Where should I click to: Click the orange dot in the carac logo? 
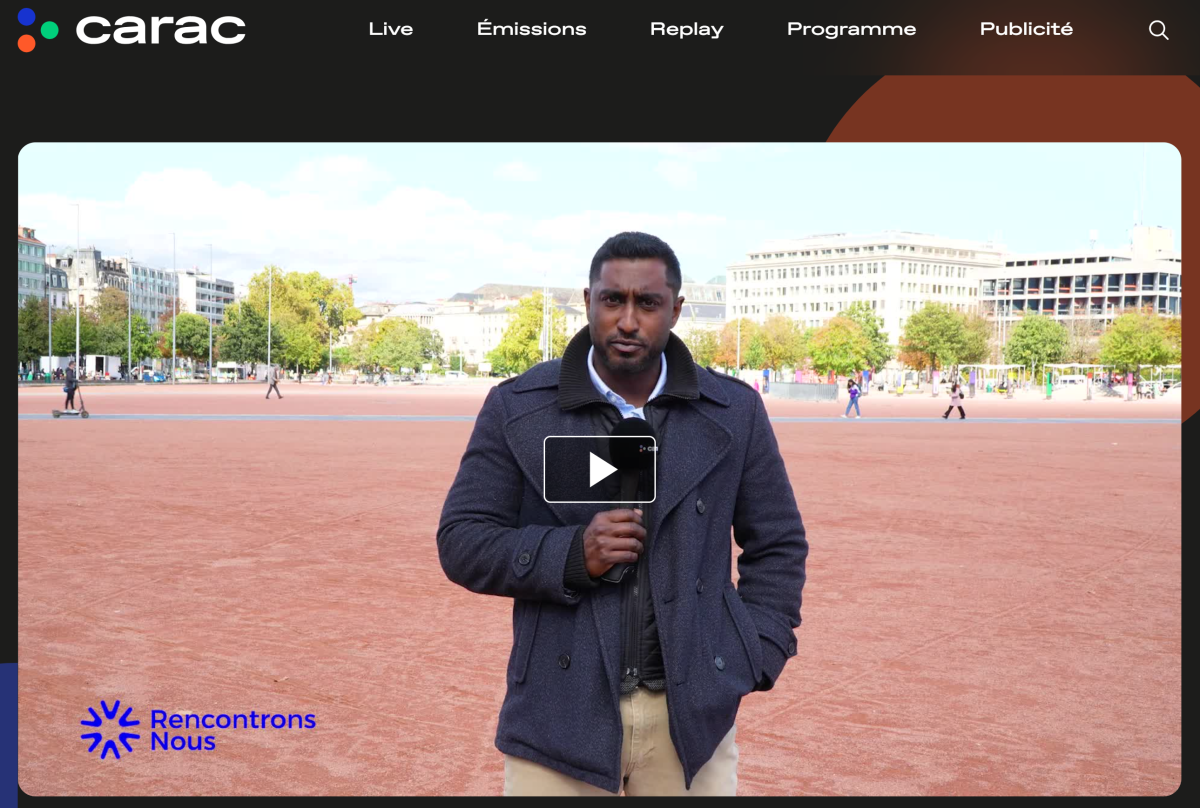tap(27, 43)
